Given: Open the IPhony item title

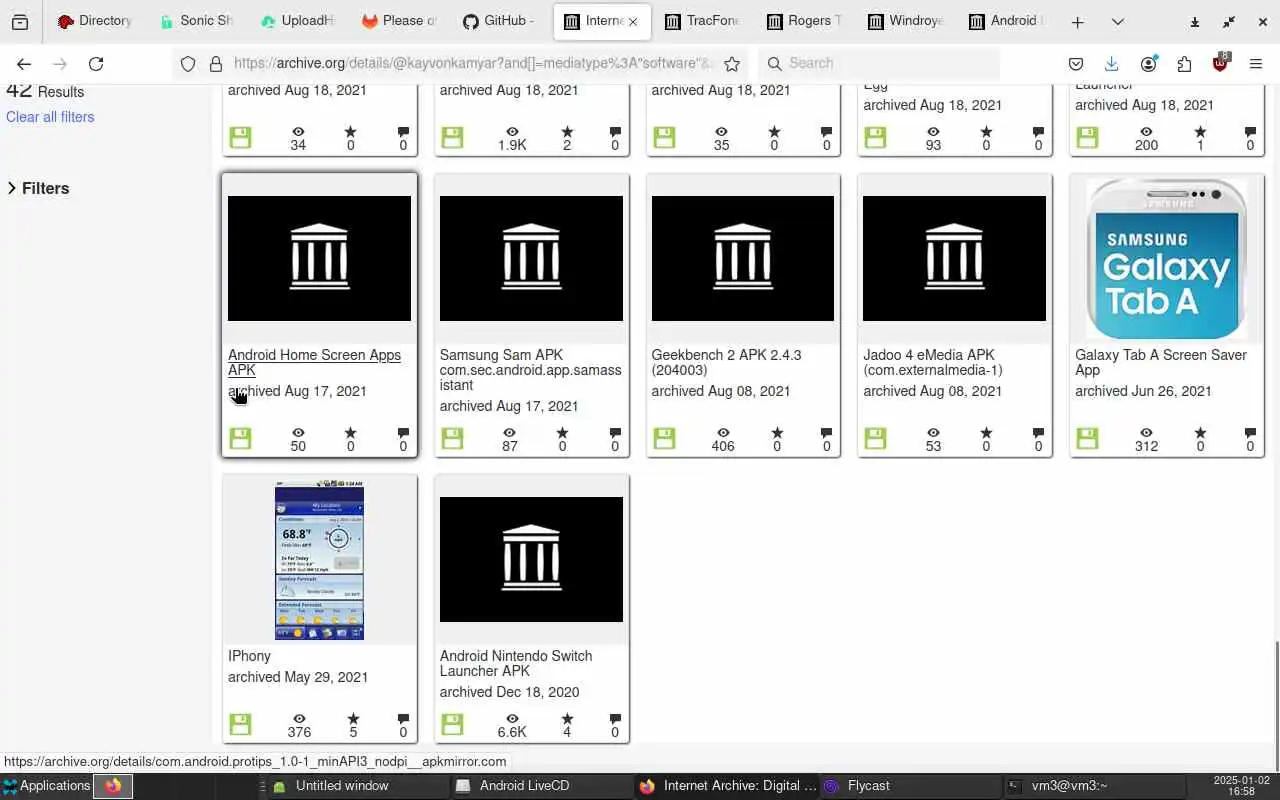Looking at the screenshot, I should click(x=249, y=656).
